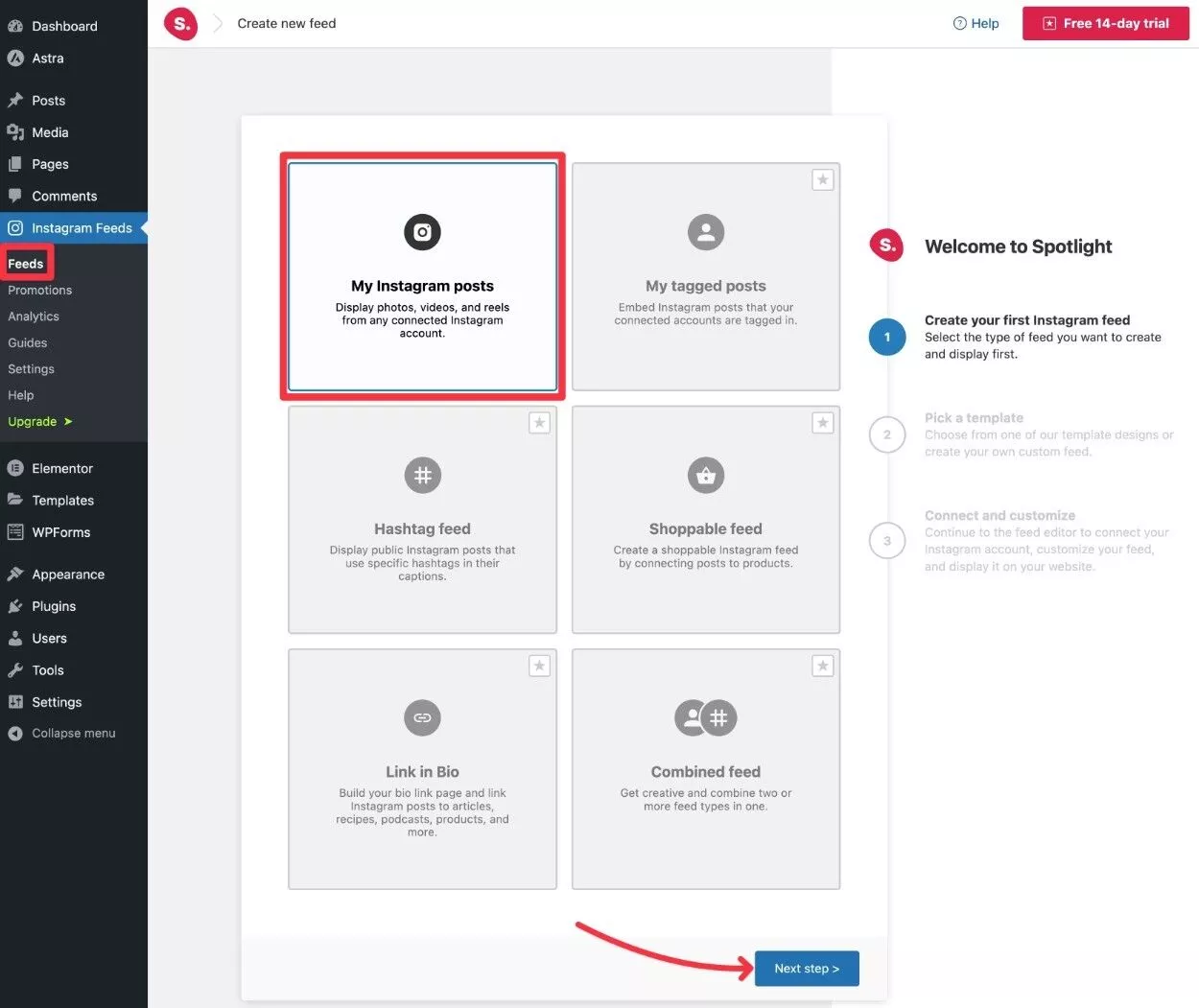Click the star icon on My tagged posts

pos(823,179)
